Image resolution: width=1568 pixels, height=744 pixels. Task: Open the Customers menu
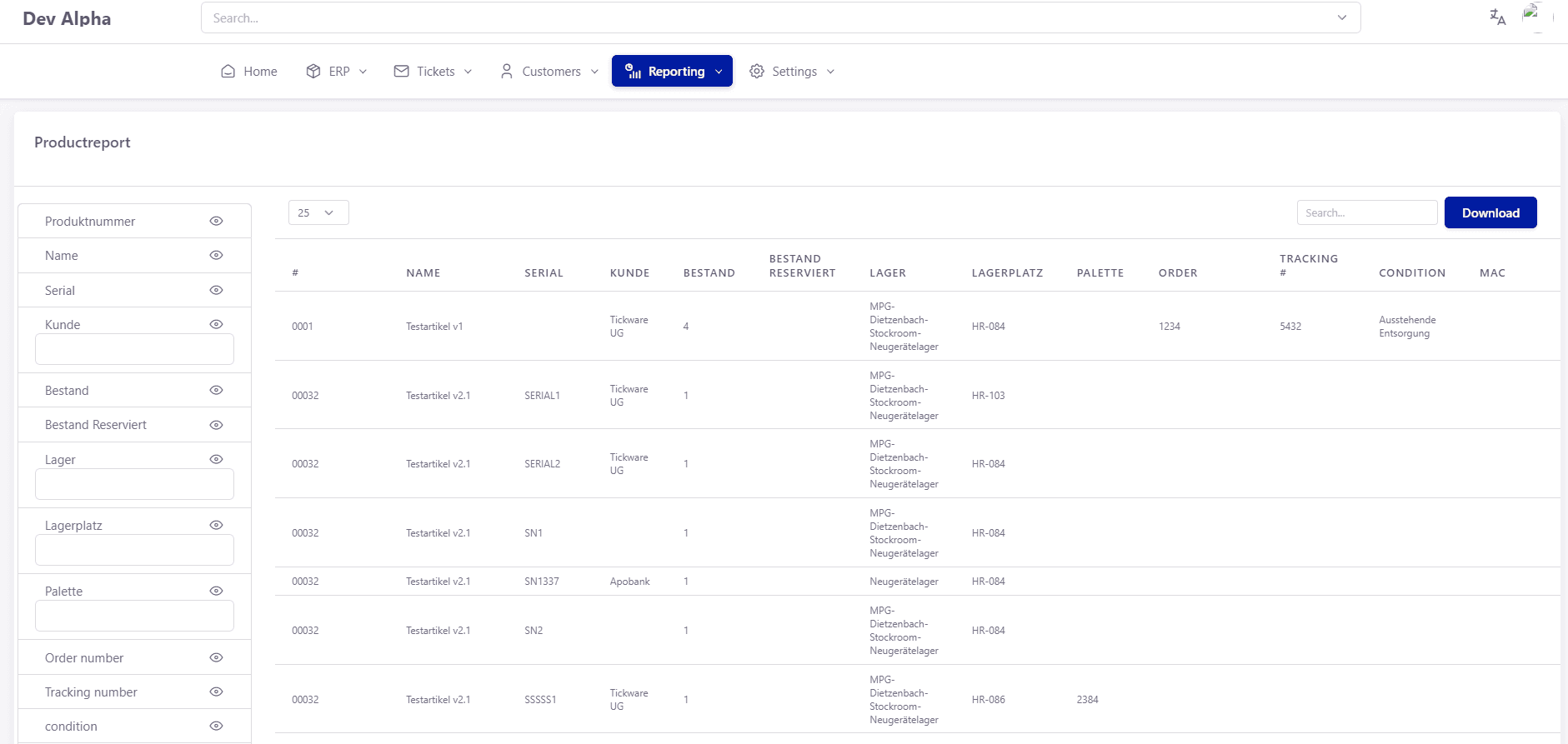coord(549,72)
